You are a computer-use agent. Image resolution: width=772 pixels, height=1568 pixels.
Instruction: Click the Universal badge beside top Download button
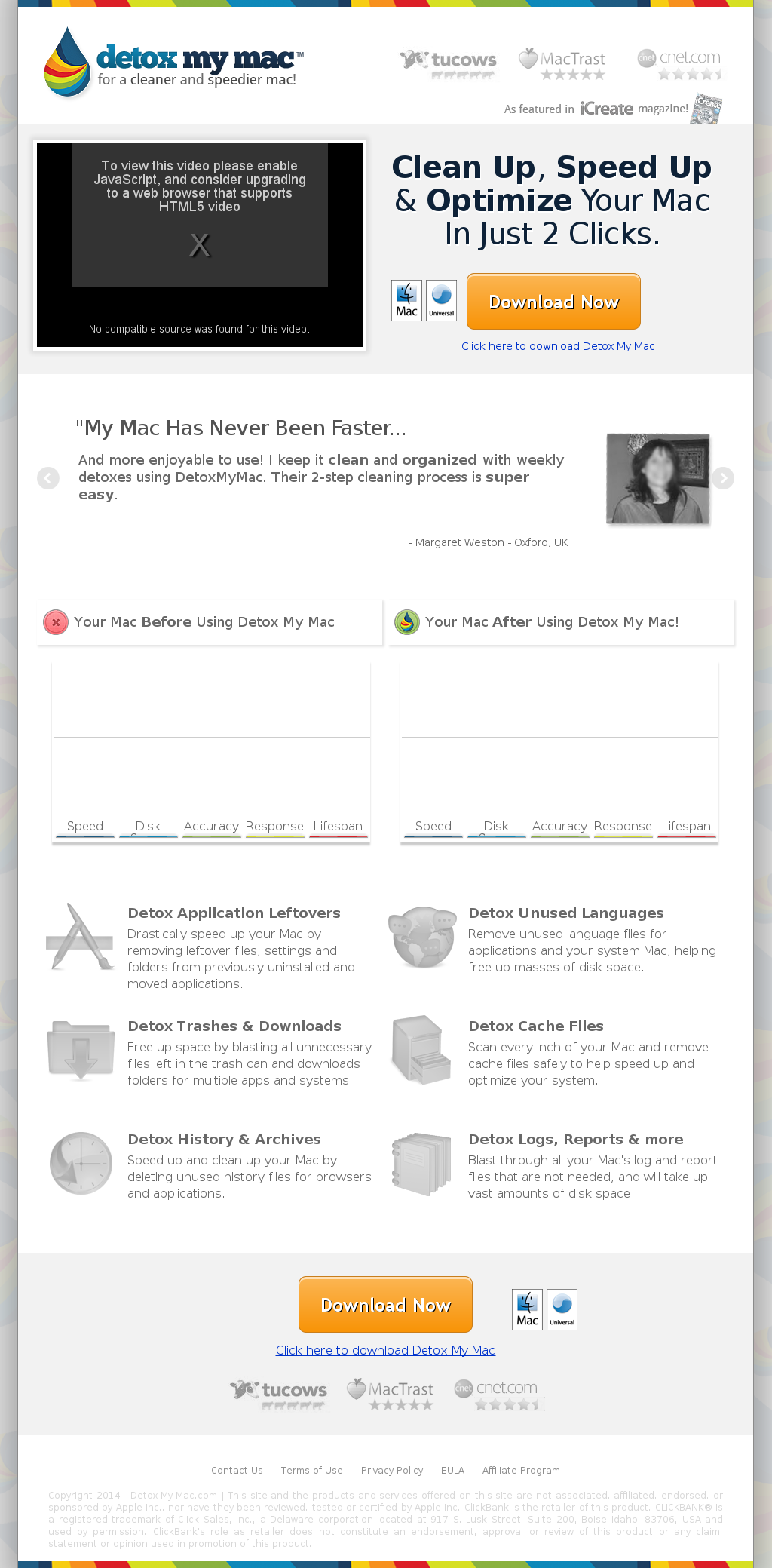pyautogui.click(x=441, y=300)
